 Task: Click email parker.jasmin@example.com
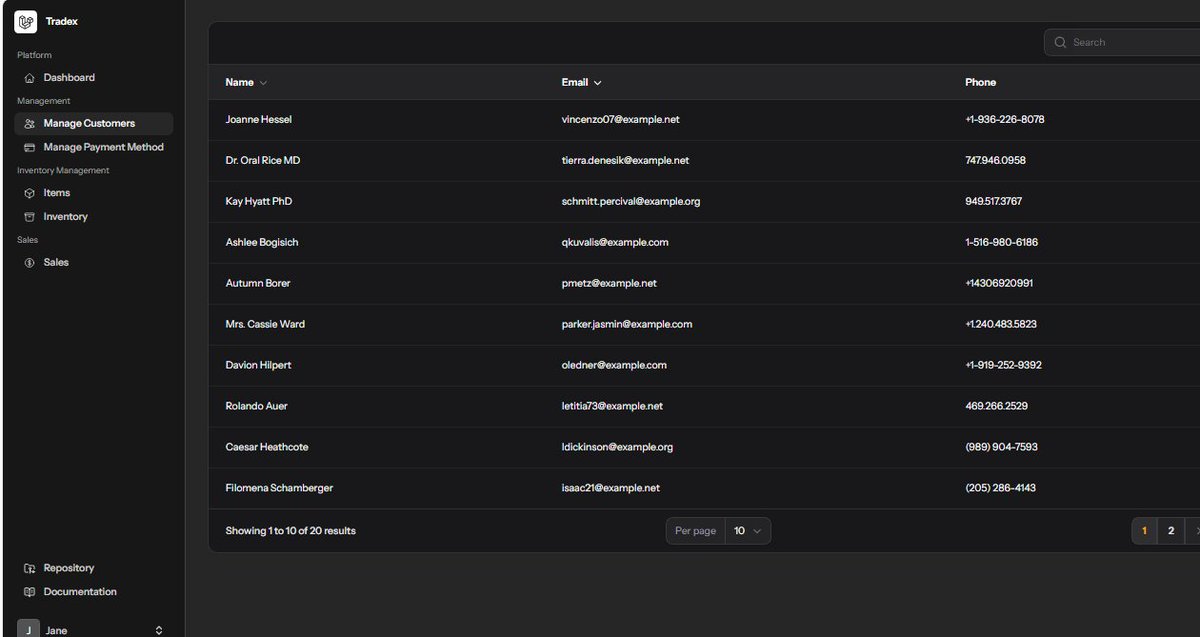(627, 325)
